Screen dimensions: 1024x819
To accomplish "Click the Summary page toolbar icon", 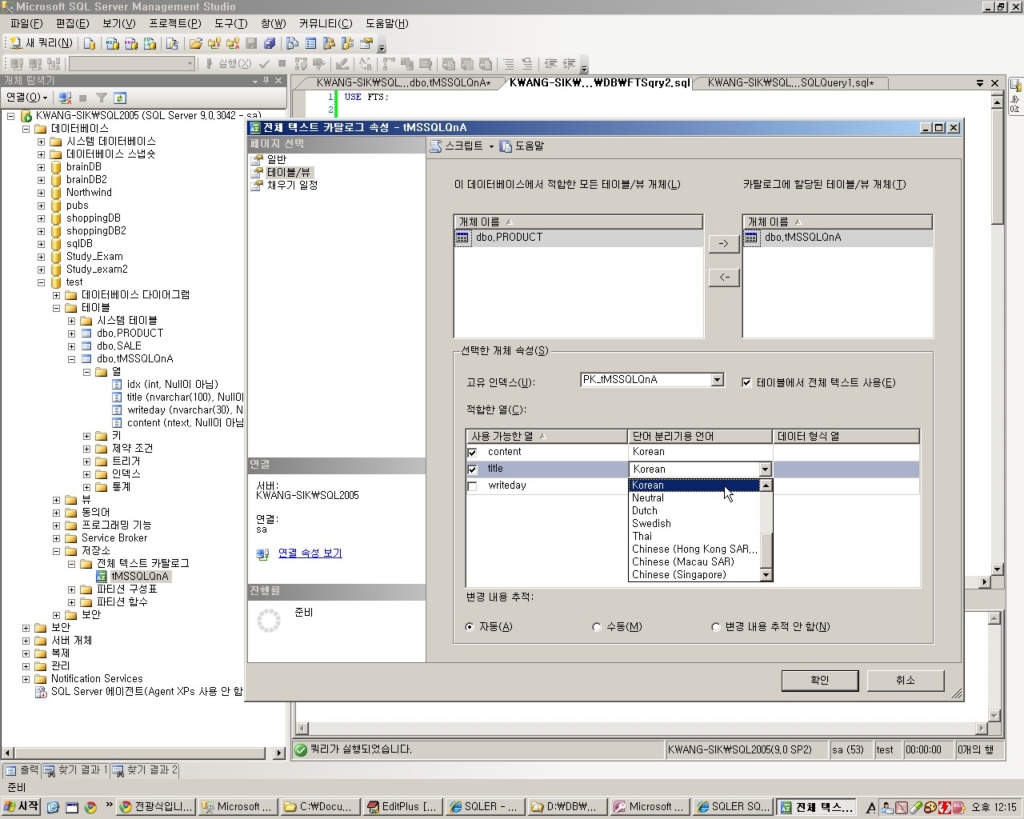I will pyautogui.click(x=311, y=44).
